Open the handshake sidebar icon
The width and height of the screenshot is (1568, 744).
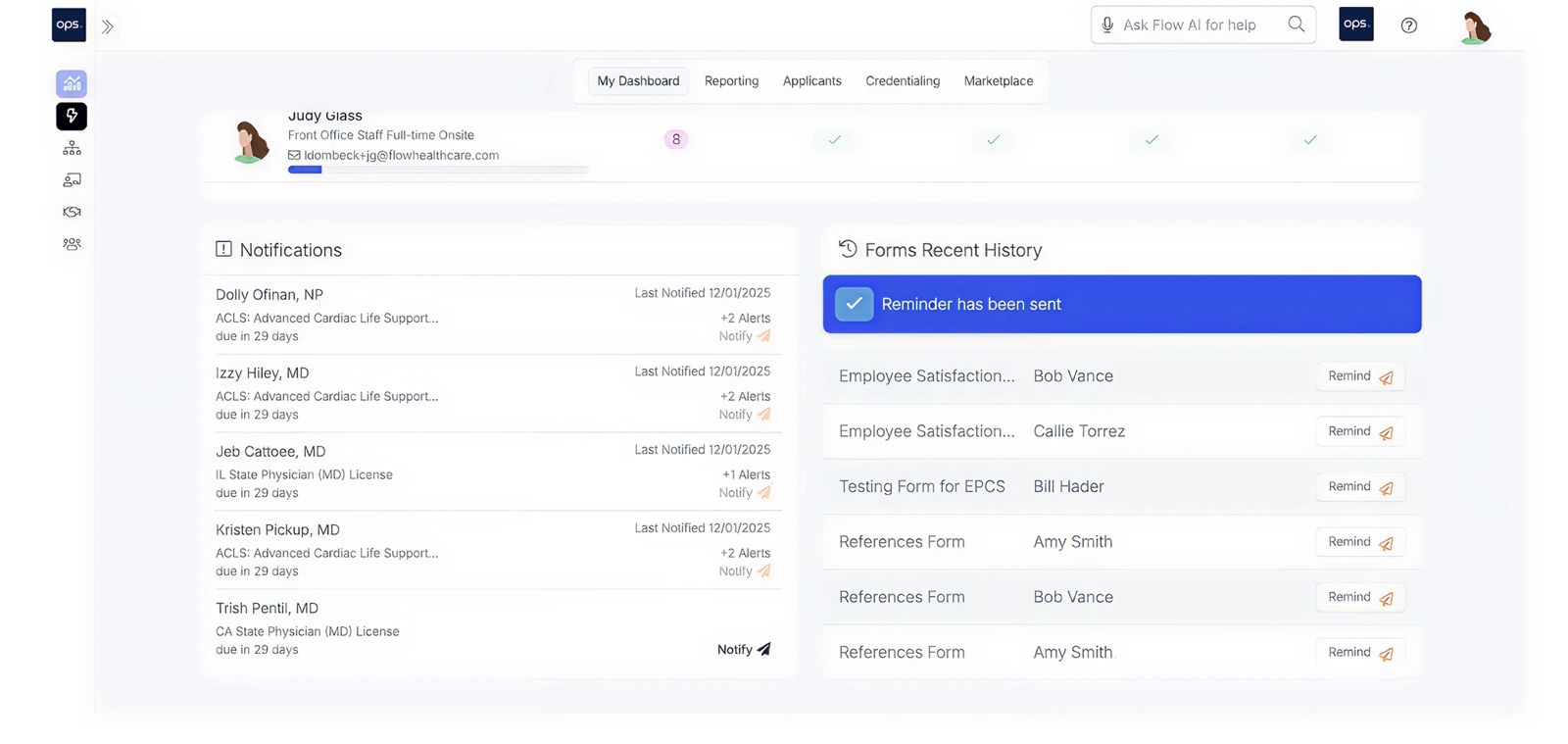[72, 212]
